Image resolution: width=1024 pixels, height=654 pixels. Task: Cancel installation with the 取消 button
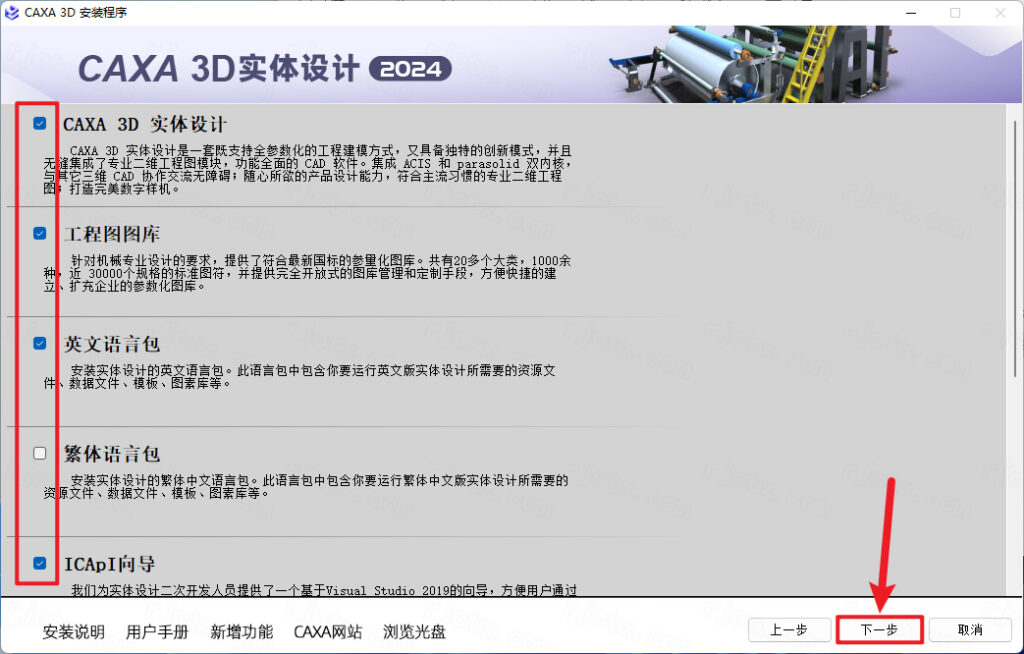point(969,630)
